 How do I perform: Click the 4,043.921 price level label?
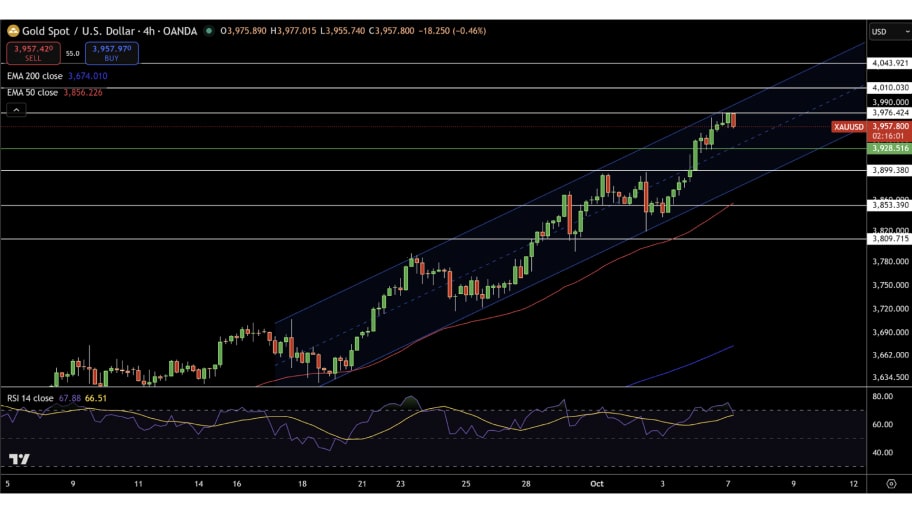889,63
